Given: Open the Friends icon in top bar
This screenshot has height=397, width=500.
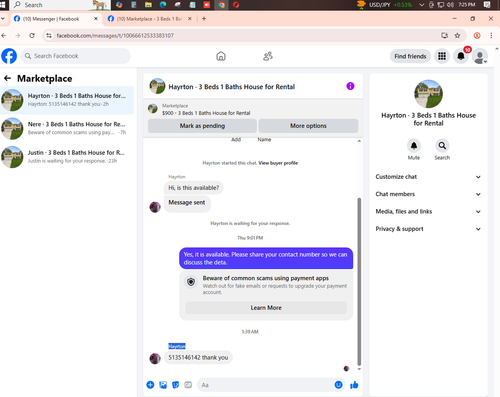Looking at the screenshot, I should pos(268,56).
